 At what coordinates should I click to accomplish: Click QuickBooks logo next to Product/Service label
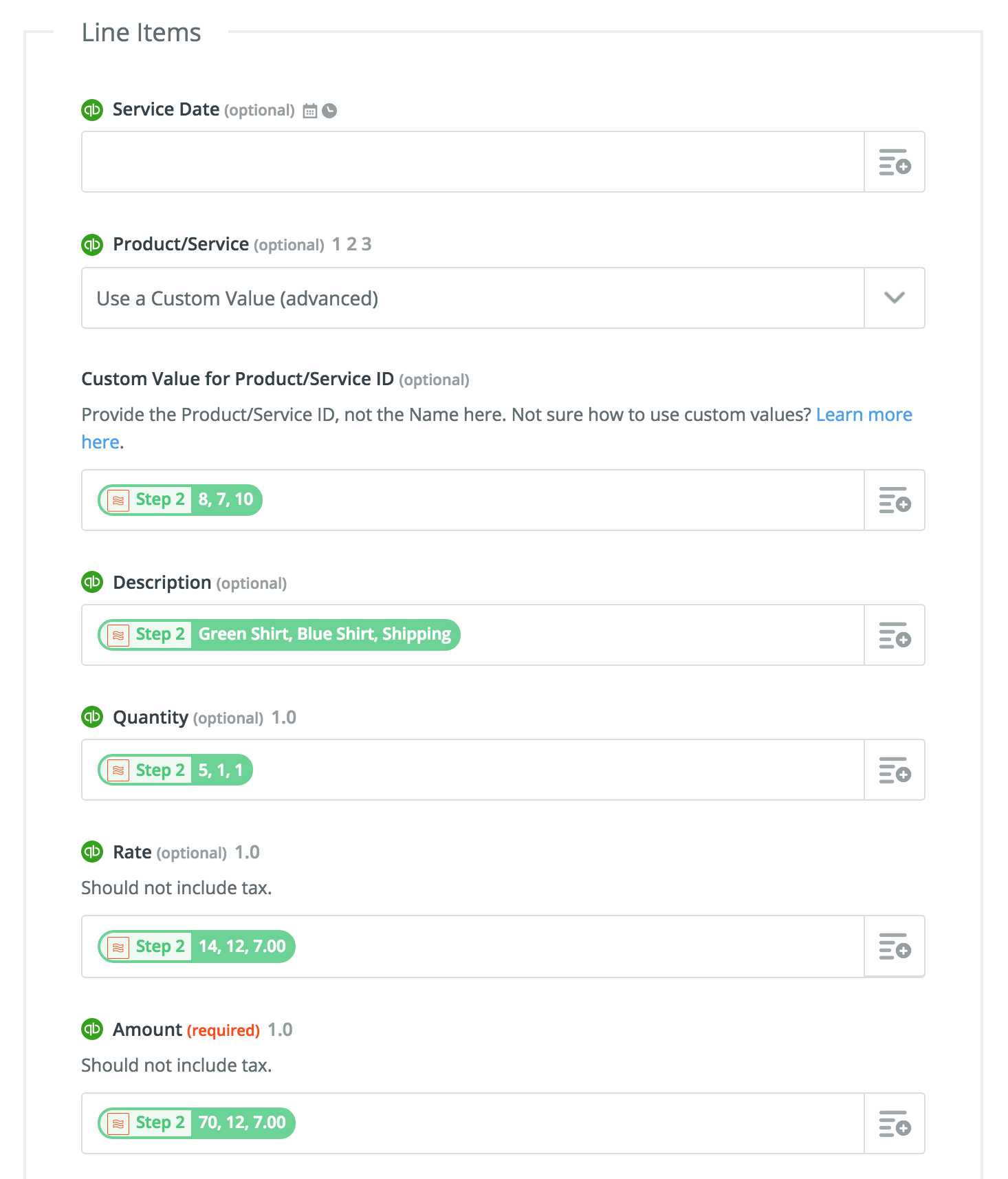pyautogui.click(x=92, y=244)
